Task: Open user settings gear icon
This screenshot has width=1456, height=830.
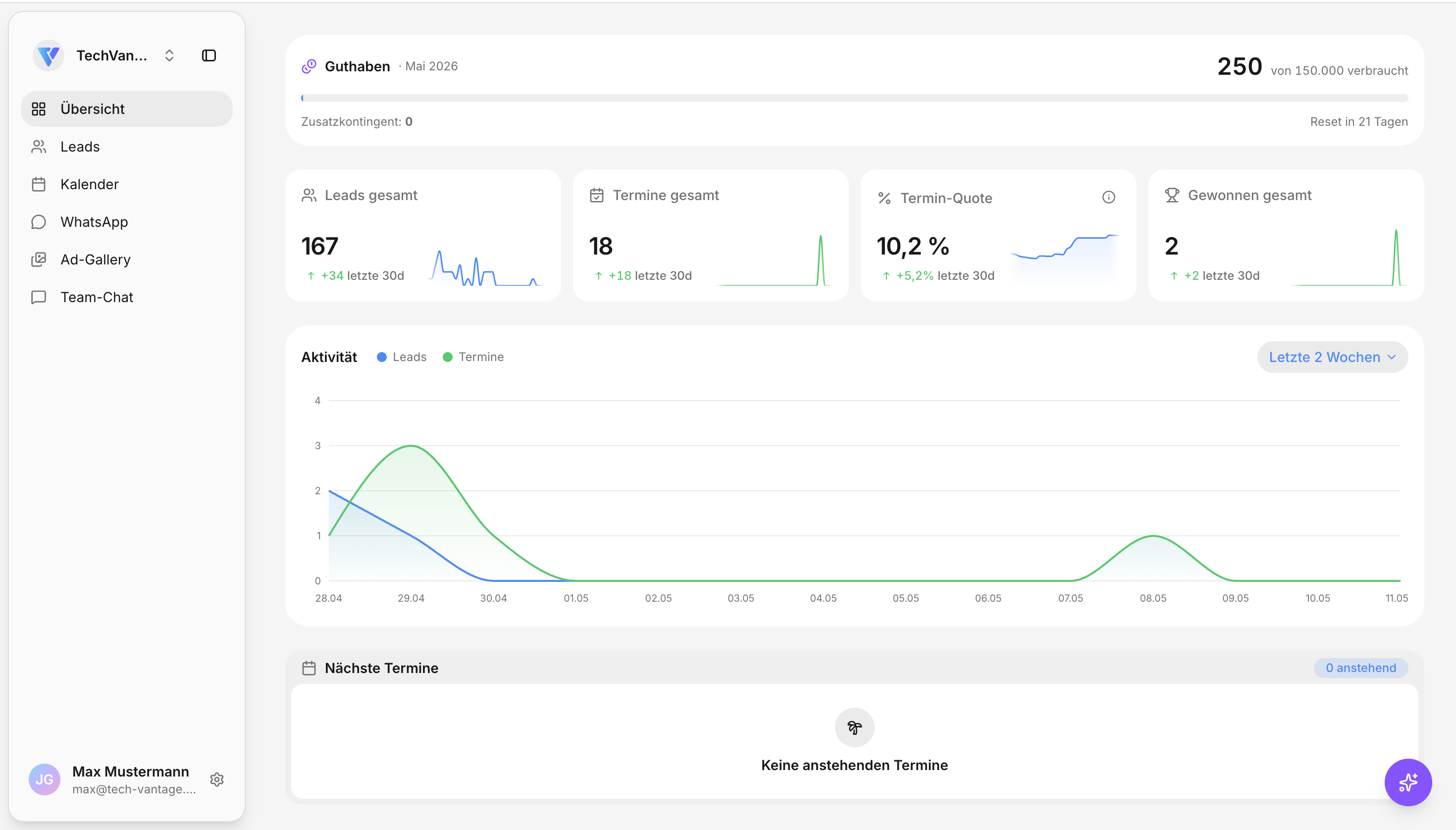Action: pos(216,779)
